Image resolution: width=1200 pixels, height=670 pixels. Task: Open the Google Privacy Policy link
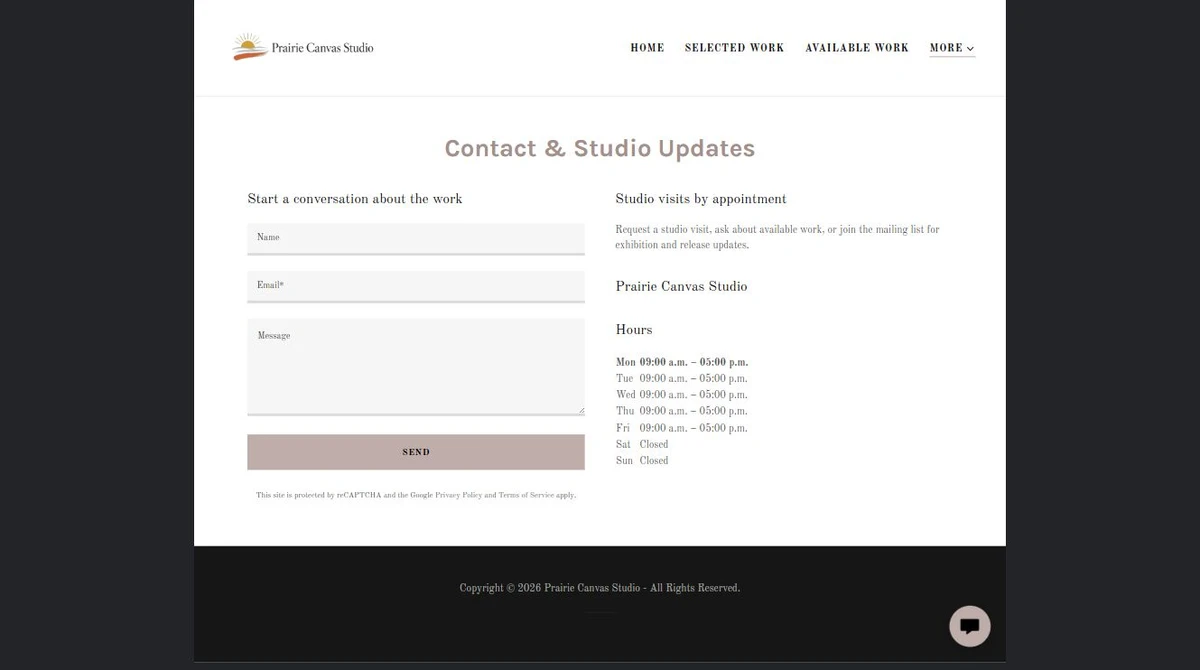pos(458,495)
